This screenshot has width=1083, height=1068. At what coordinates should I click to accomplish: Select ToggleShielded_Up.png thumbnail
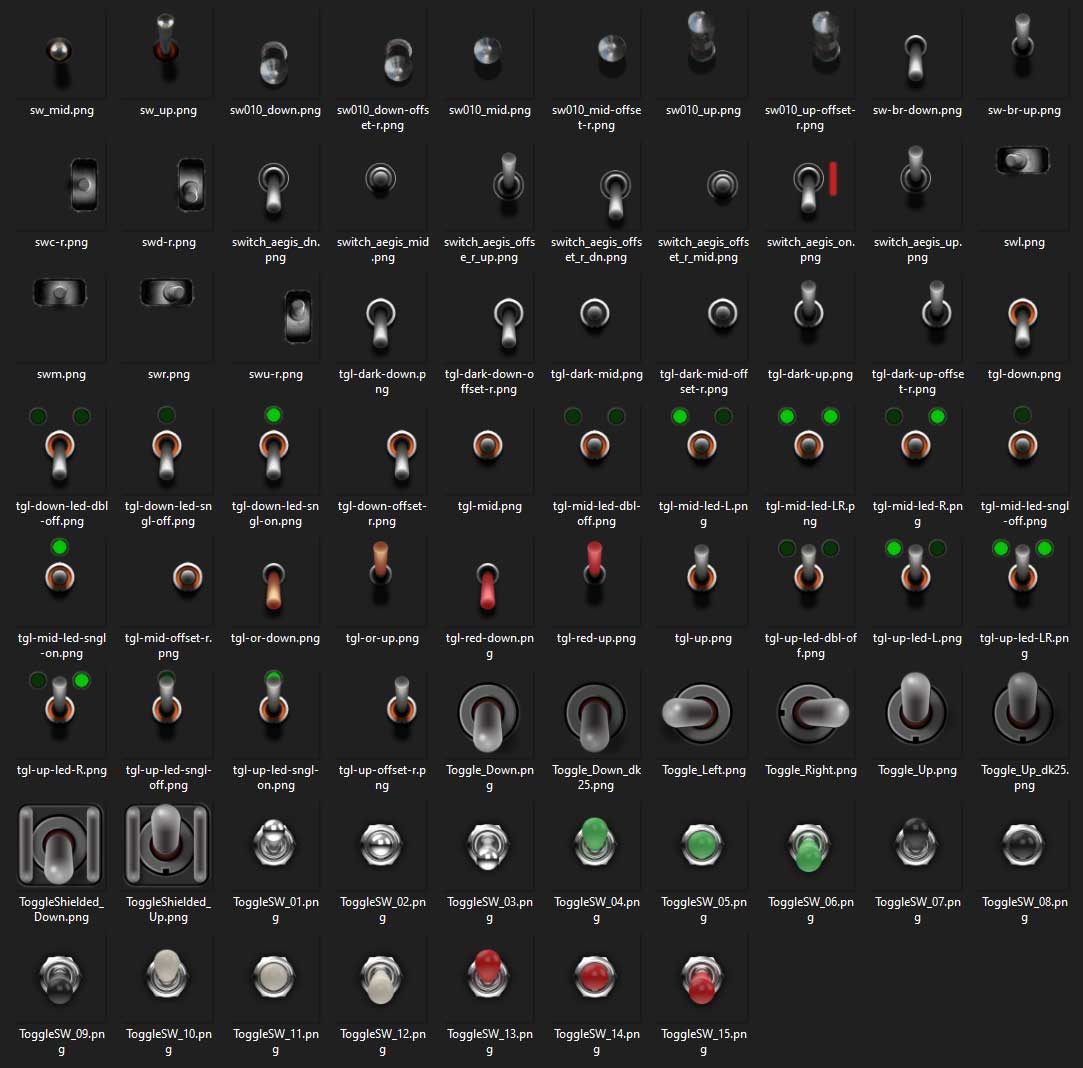(x=168, y=846)
